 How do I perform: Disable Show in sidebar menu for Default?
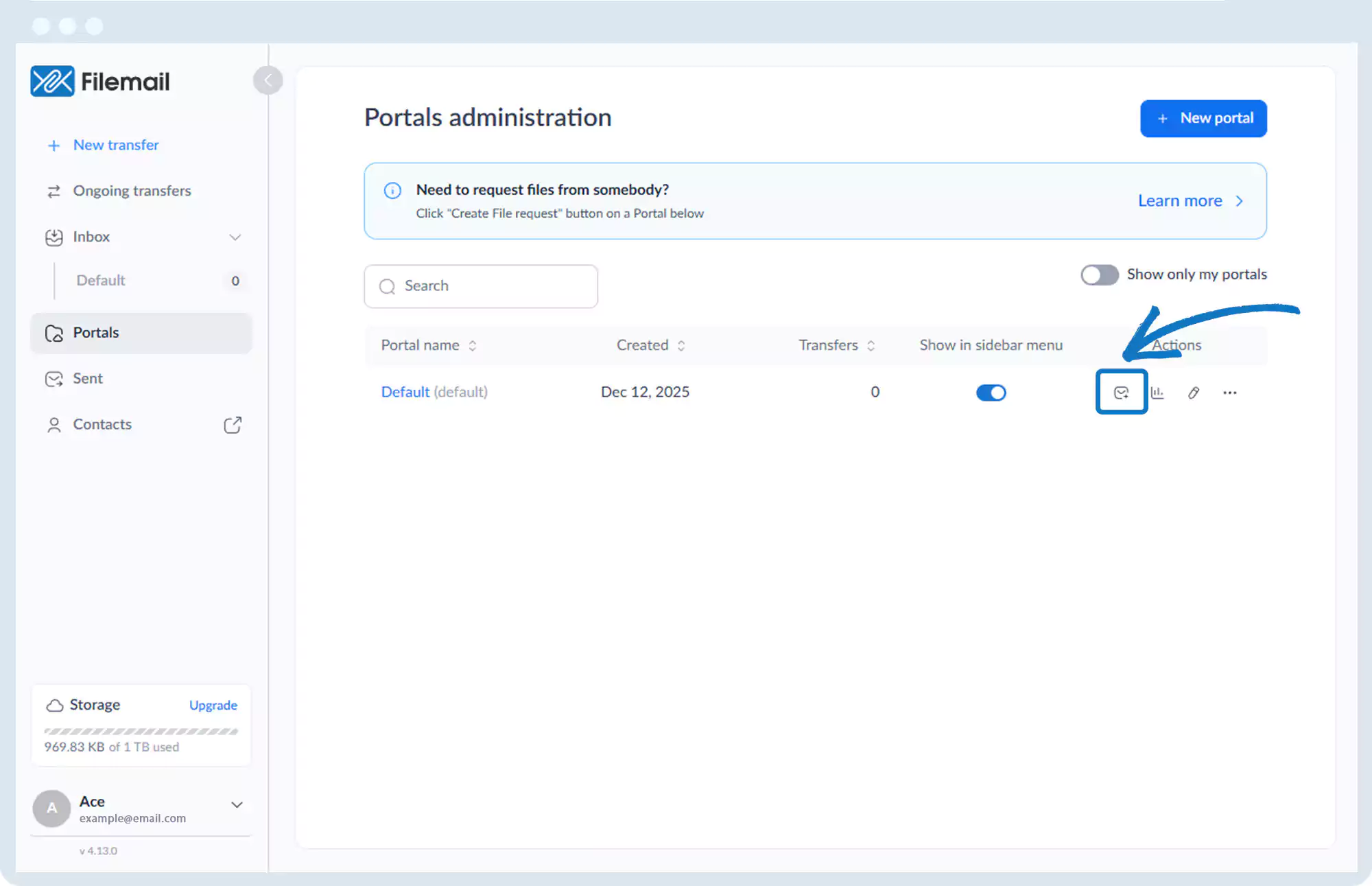(991, 393)
